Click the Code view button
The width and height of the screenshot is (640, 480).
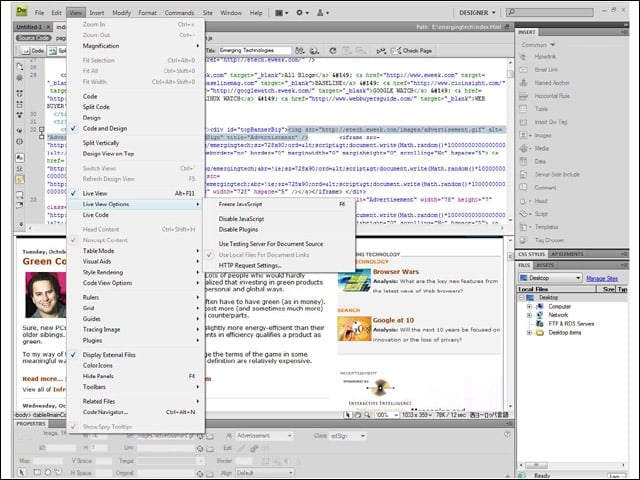[x=33, y=51]
